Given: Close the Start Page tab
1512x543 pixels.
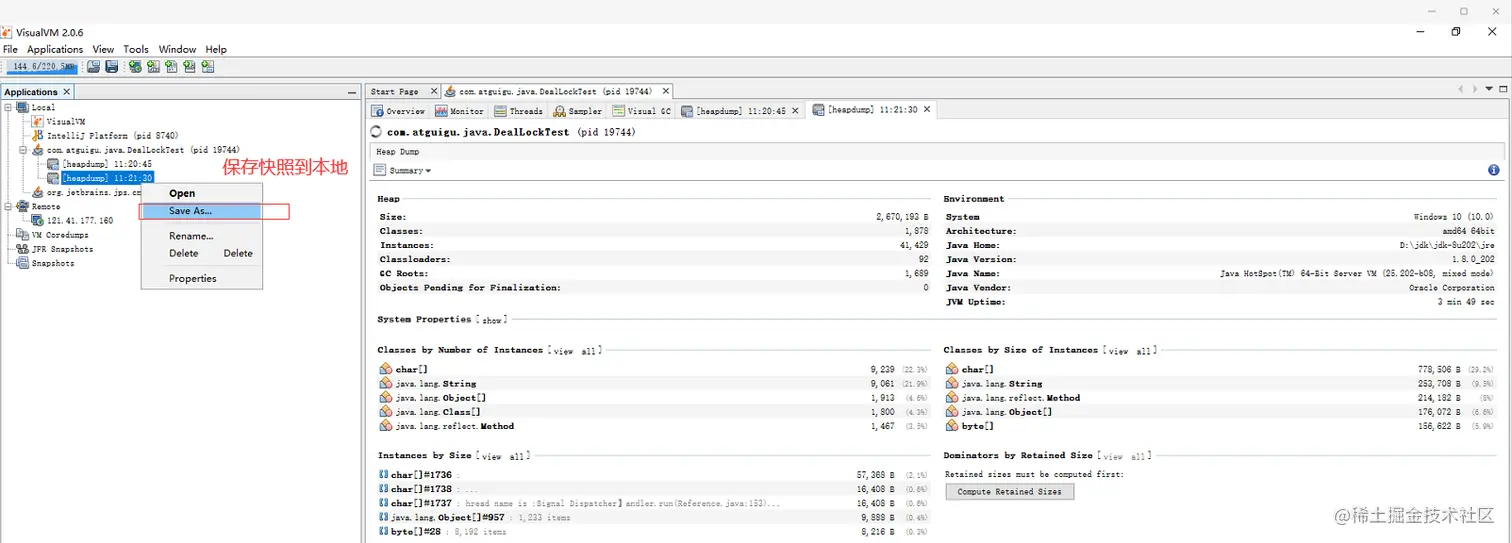Looking at the screenshot, I should (x=432, y=91).
